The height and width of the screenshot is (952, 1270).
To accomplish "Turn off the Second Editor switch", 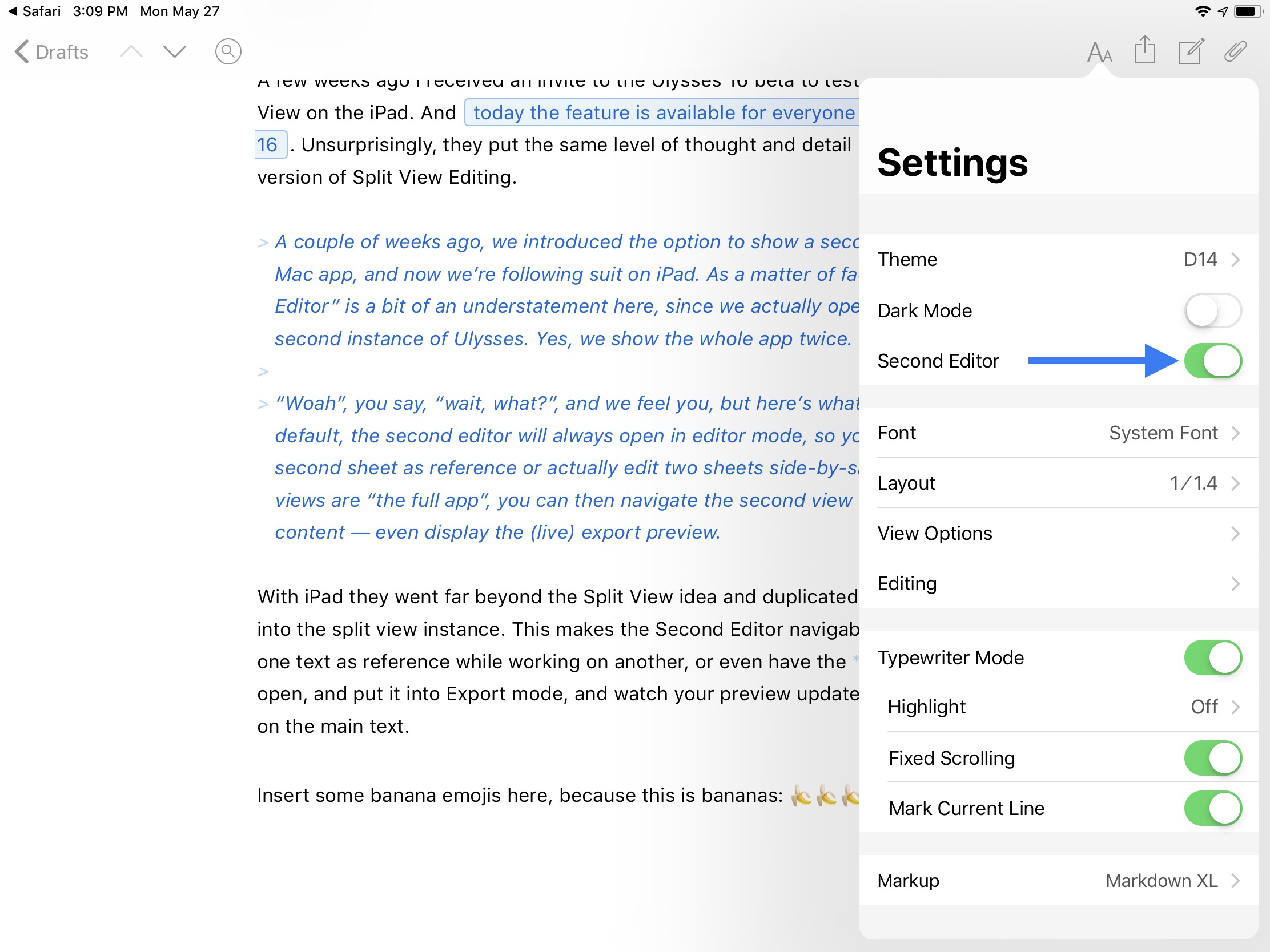I will pyautogui.click(x=1212, y=361).
